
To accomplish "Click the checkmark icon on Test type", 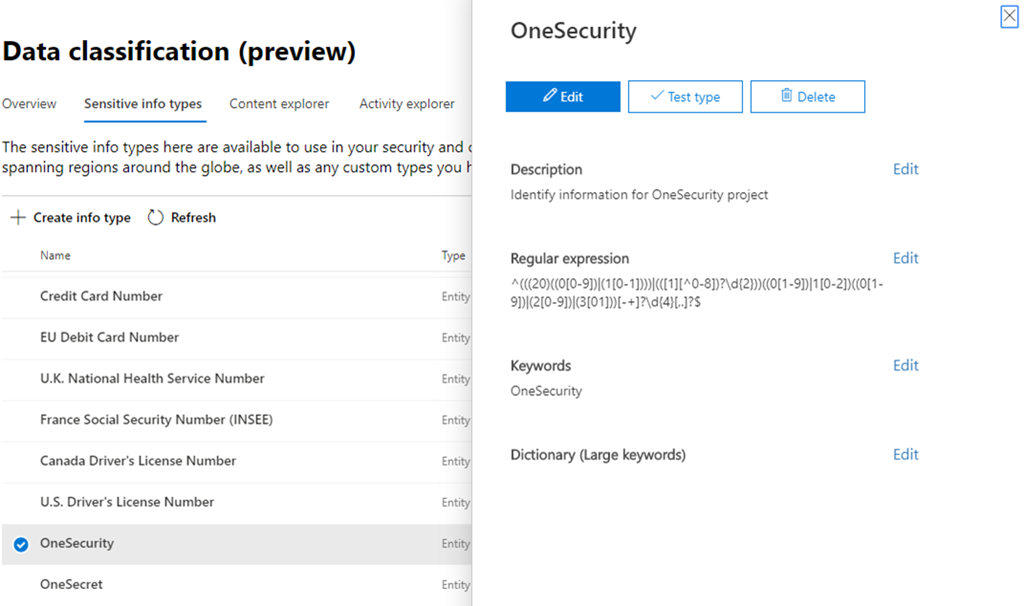I will (x=657, y=96).
